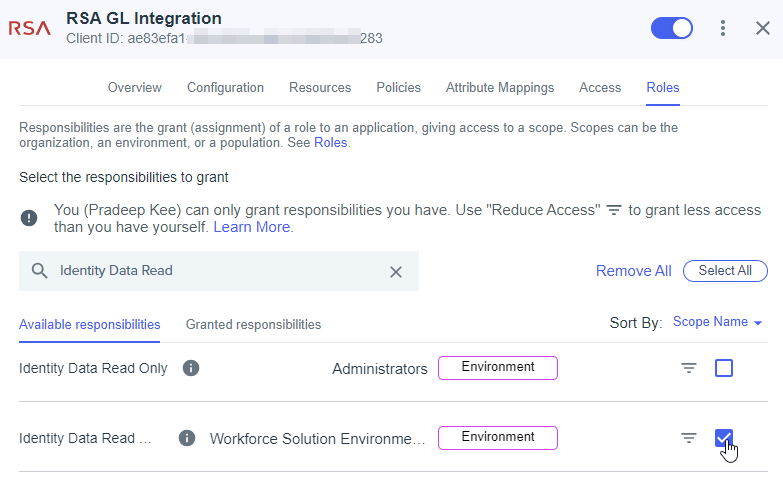Disable the application enable toggle

(672, 28)
